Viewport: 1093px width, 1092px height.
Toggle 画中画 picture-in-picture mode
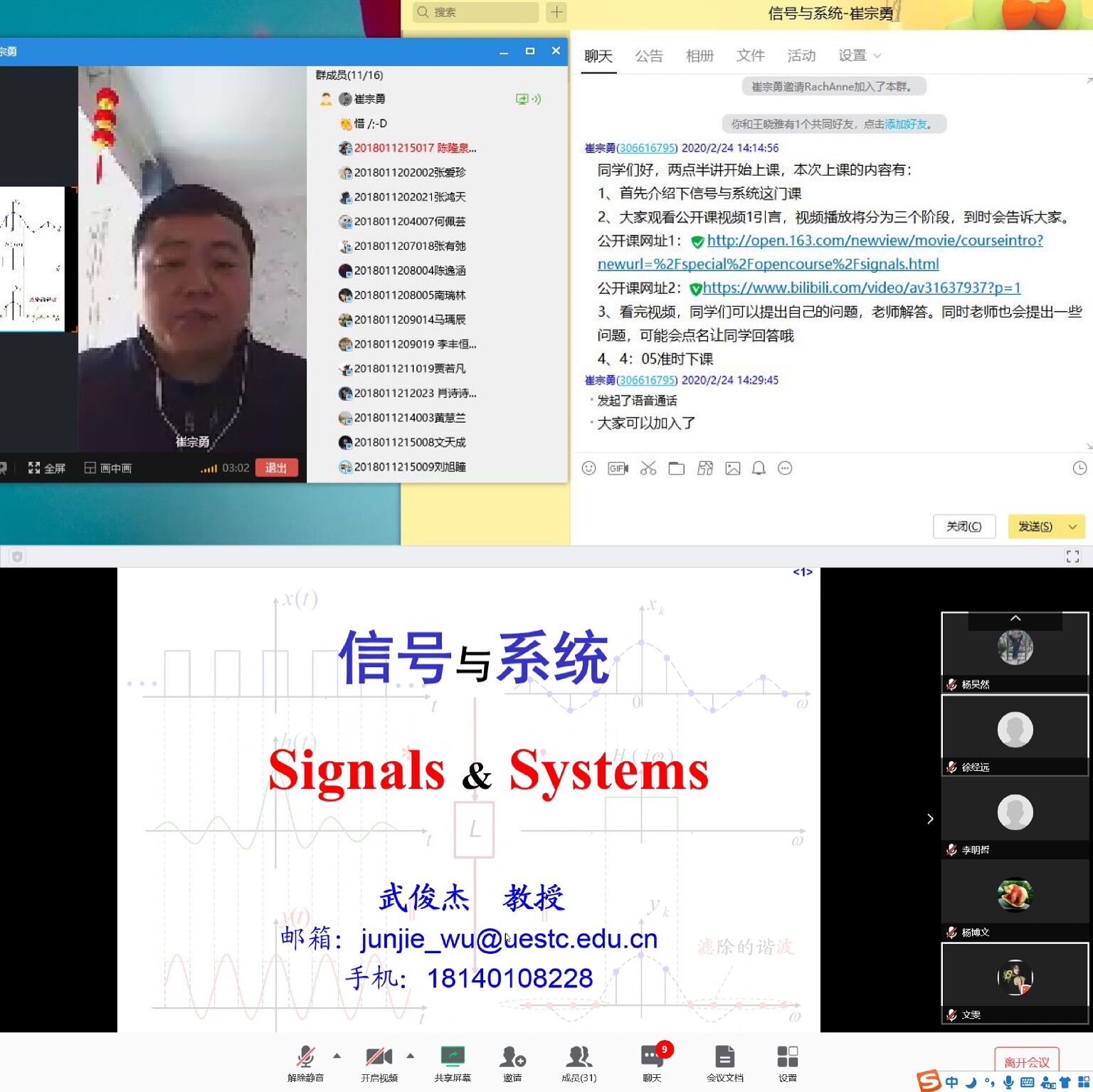[x=108, y=468]
